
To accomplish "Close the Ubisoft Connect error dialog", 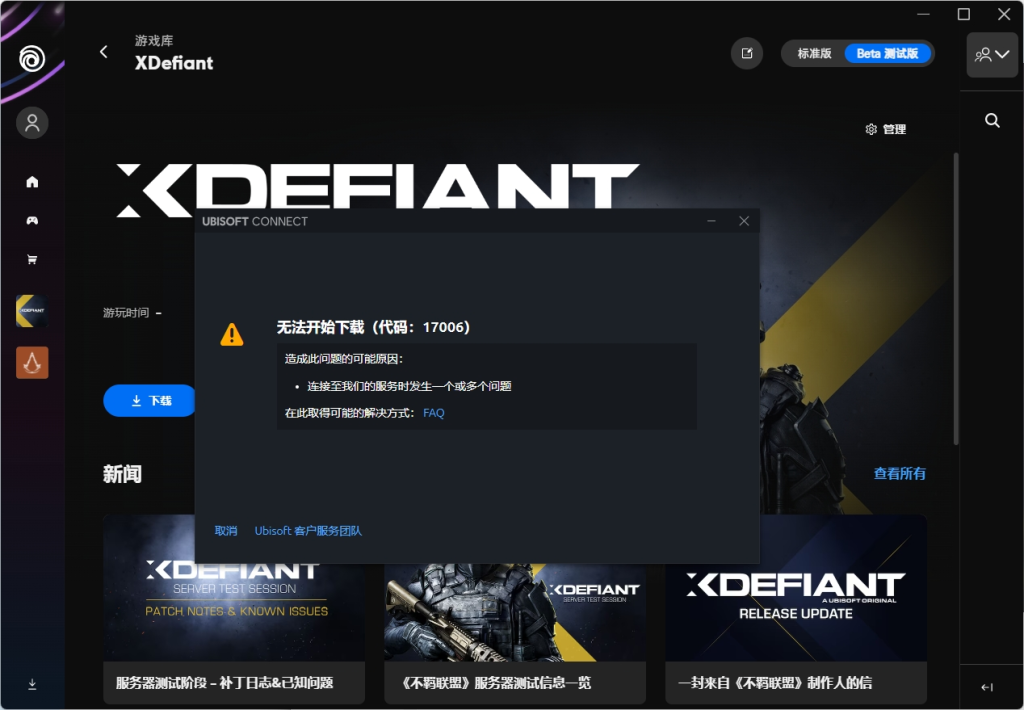I will (x=744, y=221).
